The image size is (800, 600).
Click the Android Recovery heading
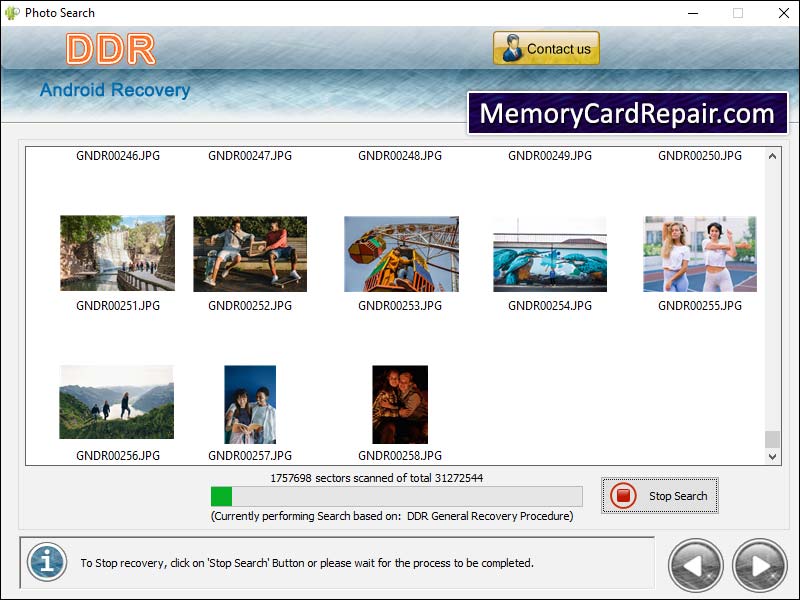coord(115,90)
